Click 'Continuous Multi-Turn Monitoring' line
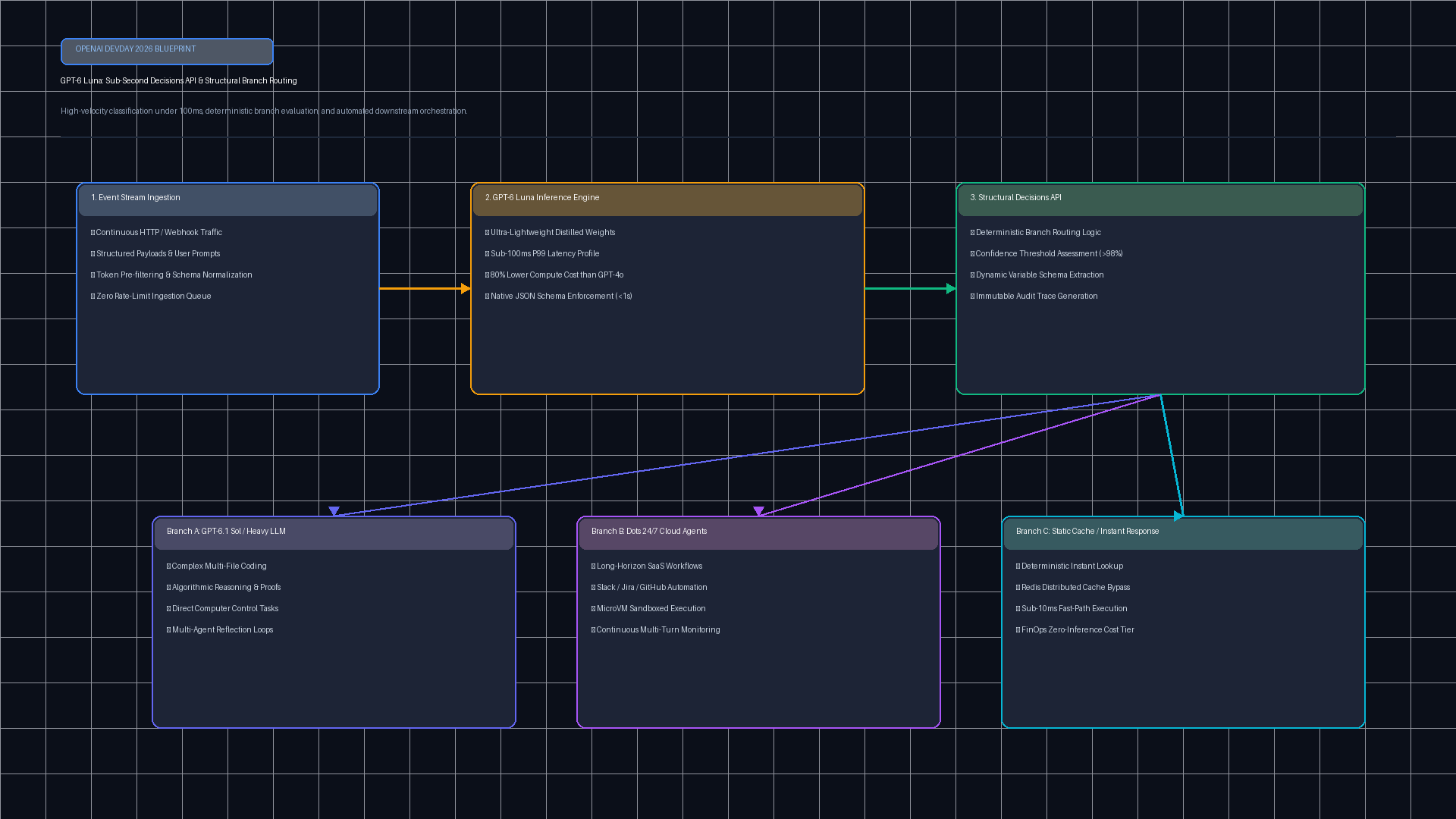 coord(656,630)
